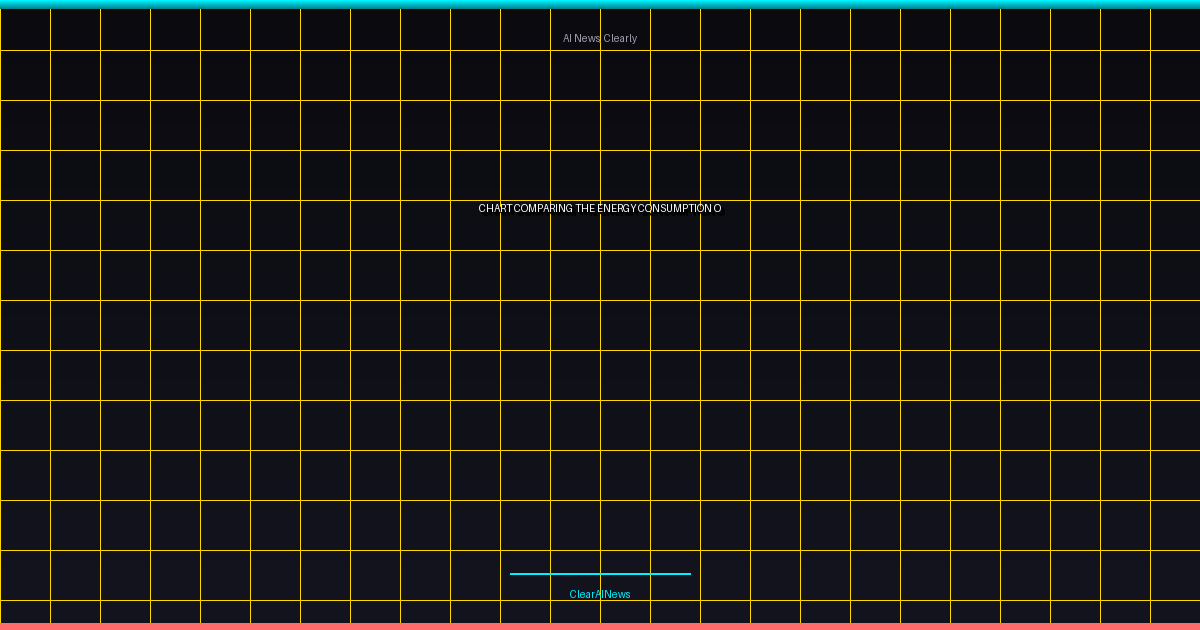This screenshot has height=630, width=1200.
Task: Click the word "COMPARING" in the headline
Action: click(543, 208)
